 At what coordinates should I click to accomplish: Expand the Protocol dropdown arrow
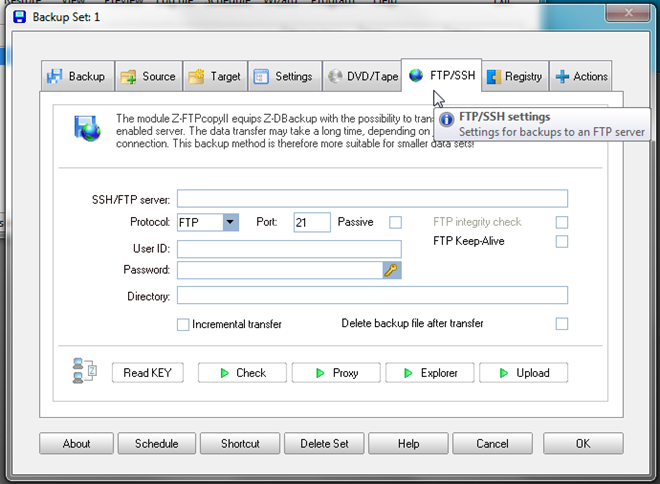(x=230, y=222)
